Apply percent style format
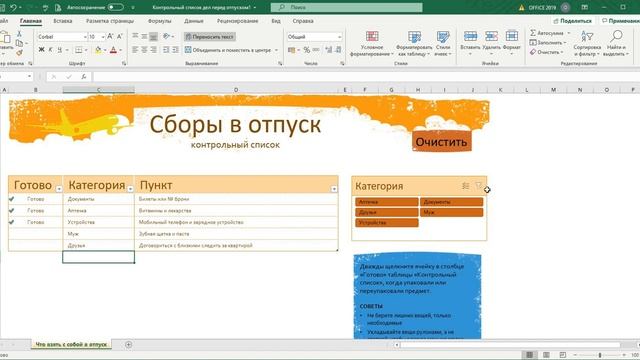The image size is (640, 360). 307,50
